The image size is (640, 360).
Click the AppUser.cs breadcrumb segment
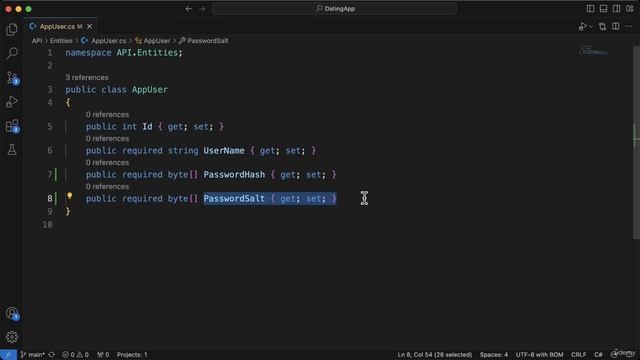pyautogui.click(x=104, y=41)
